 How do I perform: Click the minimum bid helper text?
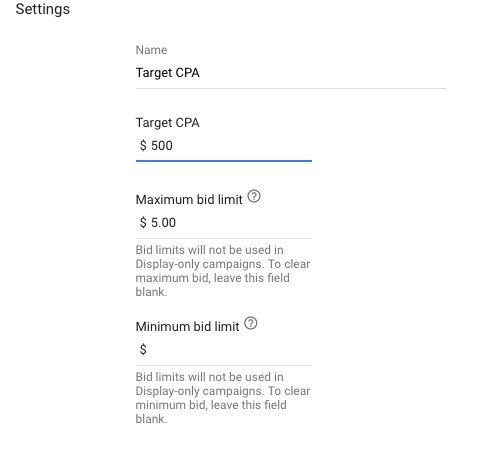click(223, 398)
